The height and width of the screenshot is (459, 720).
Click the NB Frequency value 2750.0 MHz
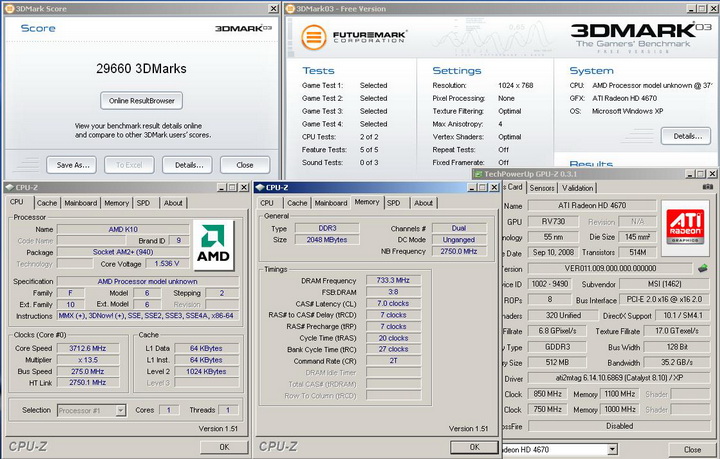[x=459, y=251]
